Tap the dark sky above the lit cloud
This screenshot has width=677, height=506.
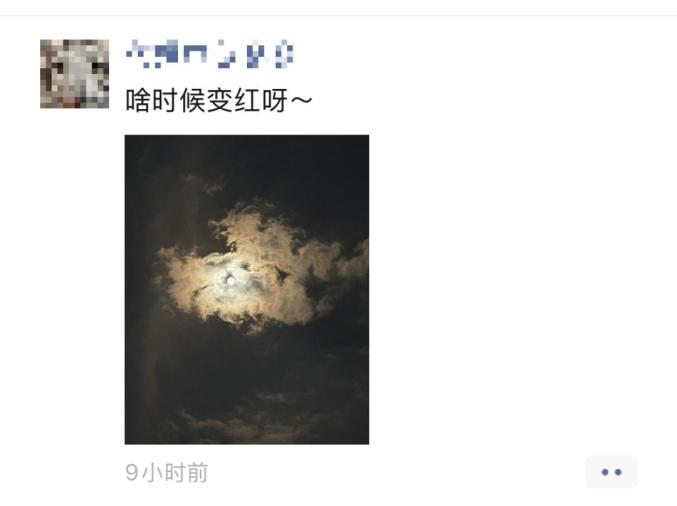coord(247,166)
